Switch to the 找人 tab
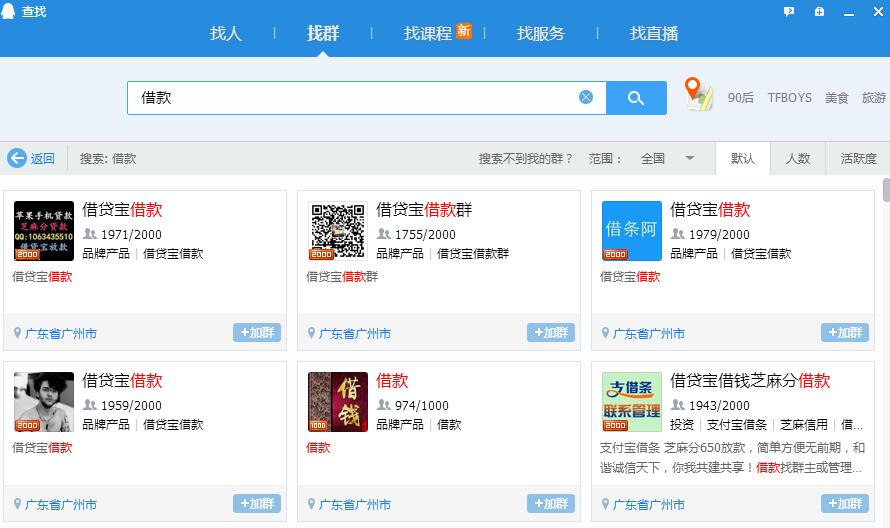 click(x=226, y=33)
